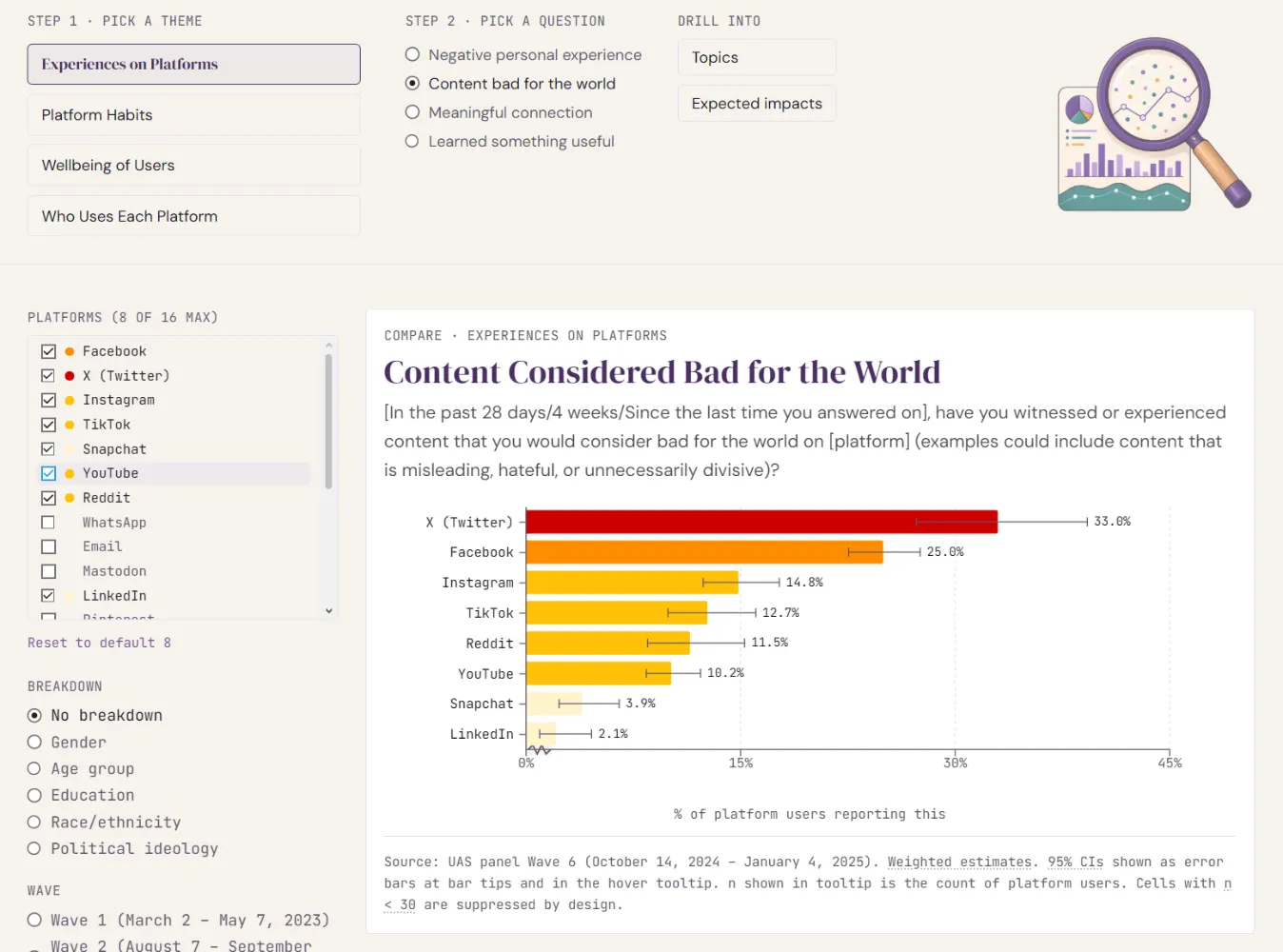The height and width of the screenshot is (952, 1283).
Task: Click the axis title '% of platform users reporting this'
Action: point(810,814)
